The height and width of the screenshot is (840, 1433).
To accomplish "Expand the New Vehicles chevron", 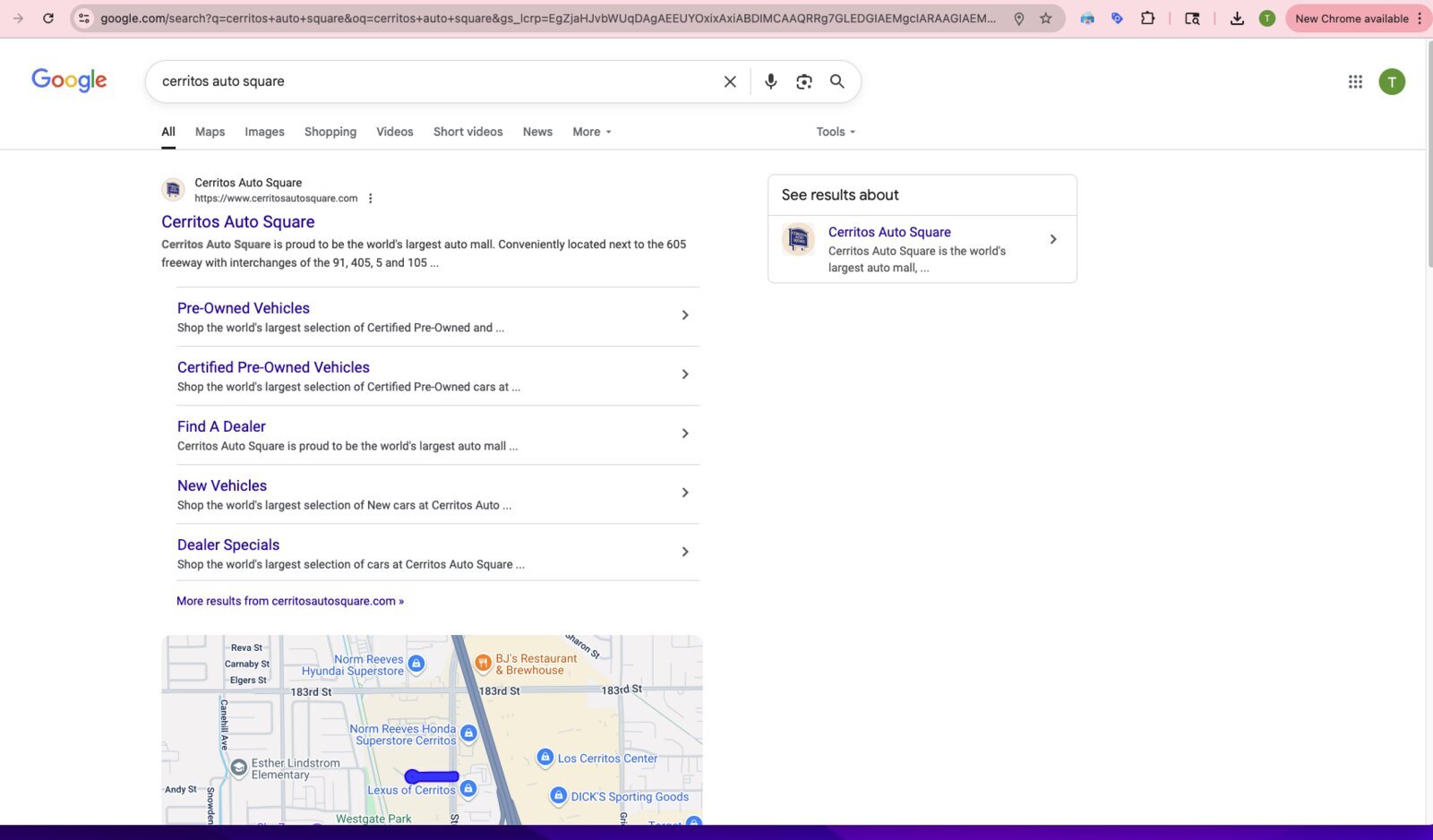I will [x=685, y=493].
